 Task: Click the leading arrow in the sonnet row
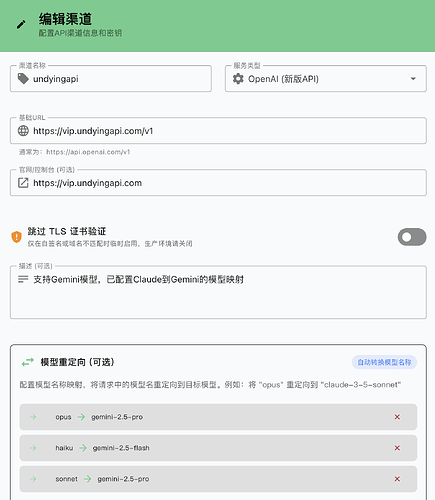[x=33, y=479]
